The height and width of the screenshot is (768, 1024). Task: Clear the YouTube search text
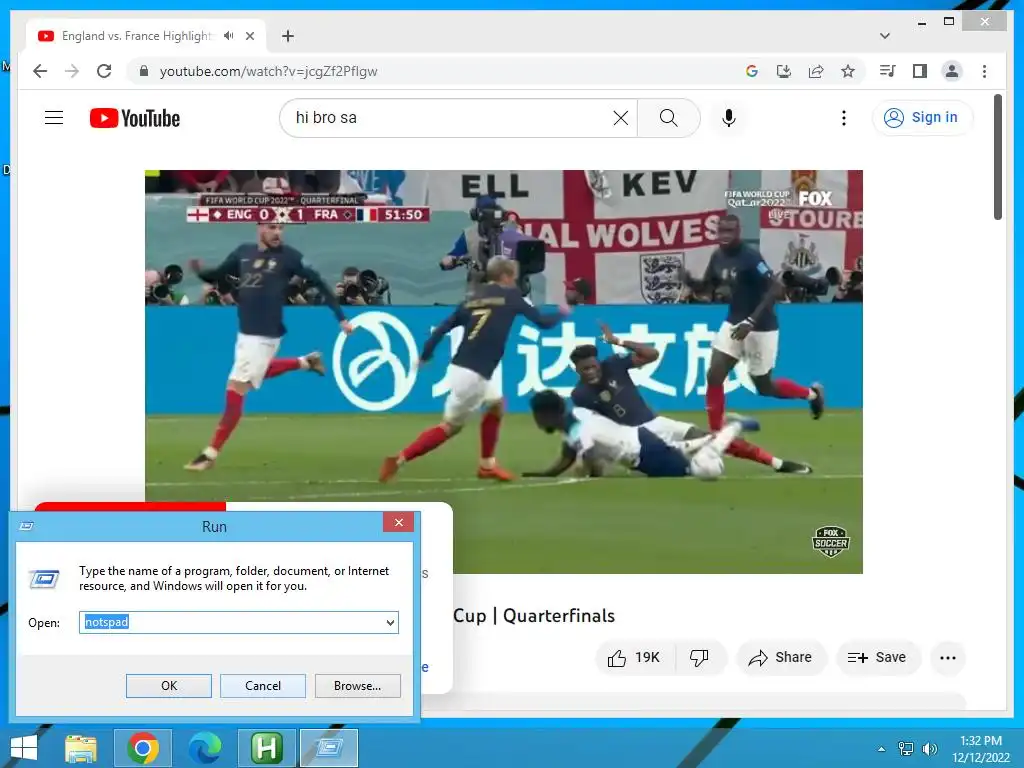[x=621, y=118]
